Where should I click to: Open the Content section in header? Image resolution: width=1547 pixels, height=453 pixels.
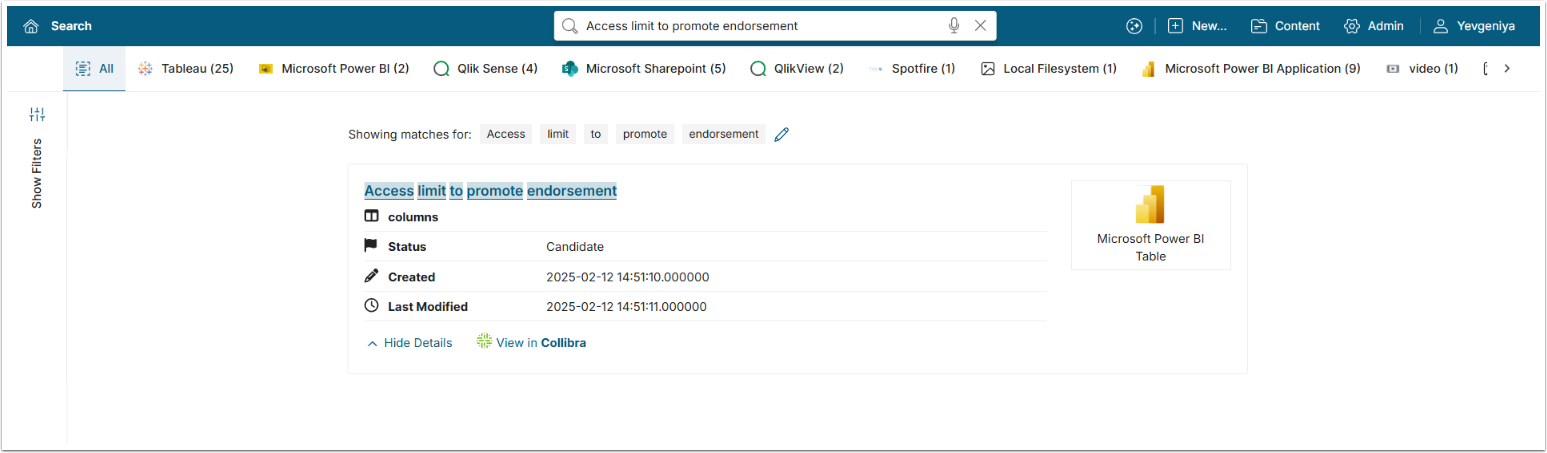coord(1286,26)
